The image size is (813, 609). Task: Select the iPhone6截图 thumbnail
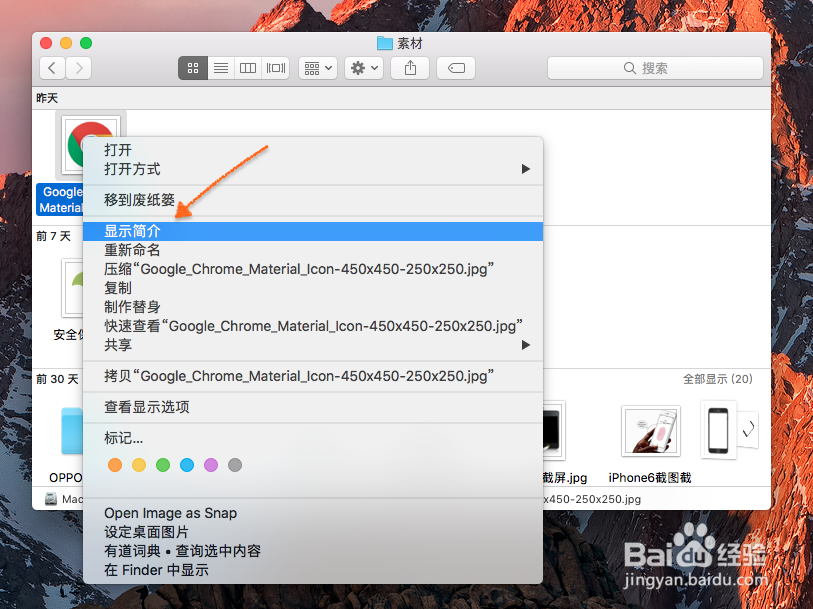pyautogui.click(x=650, y=430)
